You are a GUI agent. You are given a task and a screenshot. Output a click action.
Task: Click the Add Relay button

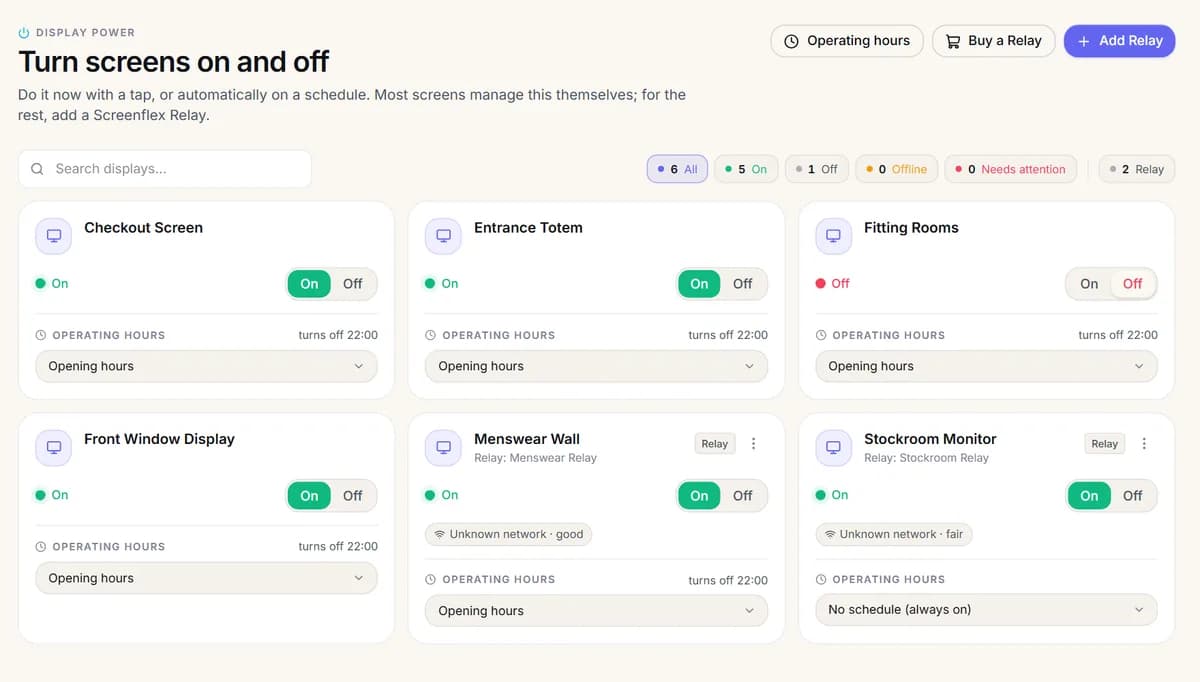pyautogui.click(x=1120, y=41)
